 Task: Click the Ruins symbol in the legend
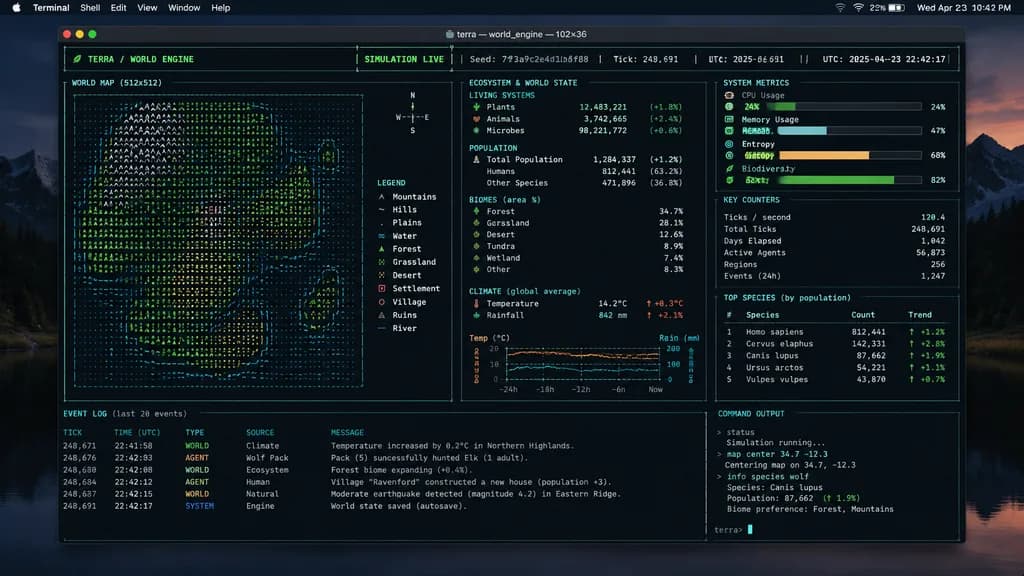[381, 315]
